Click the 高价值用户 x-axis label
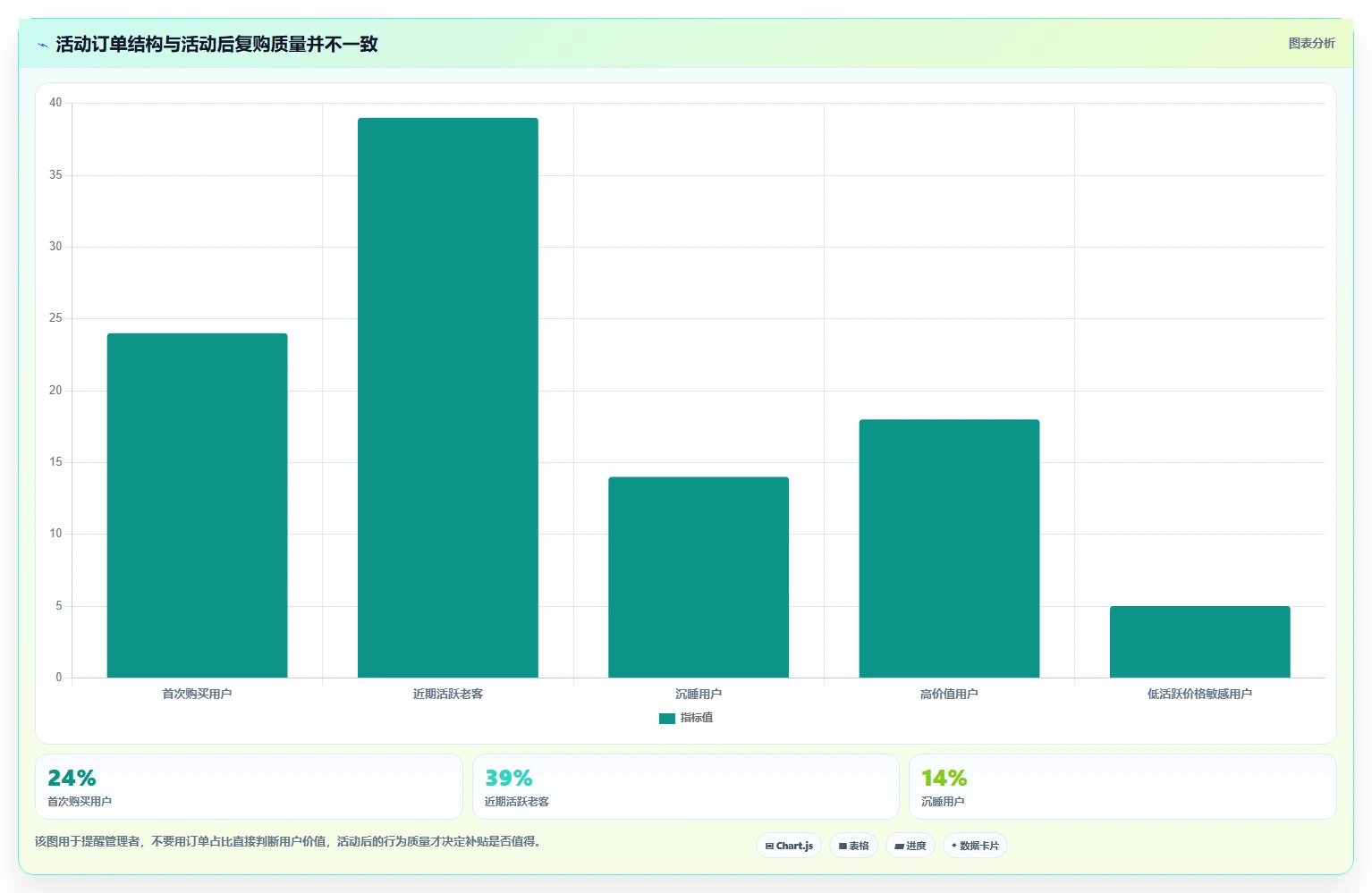The height and width of the screenshot is (893, 1372). (x=949, y=694)
